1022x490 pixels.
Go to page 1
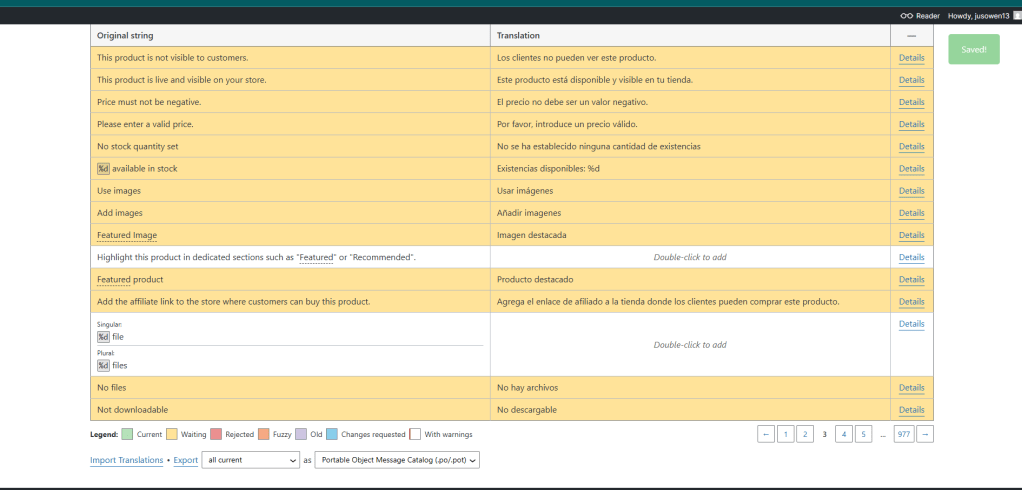(x=786, y=434)
